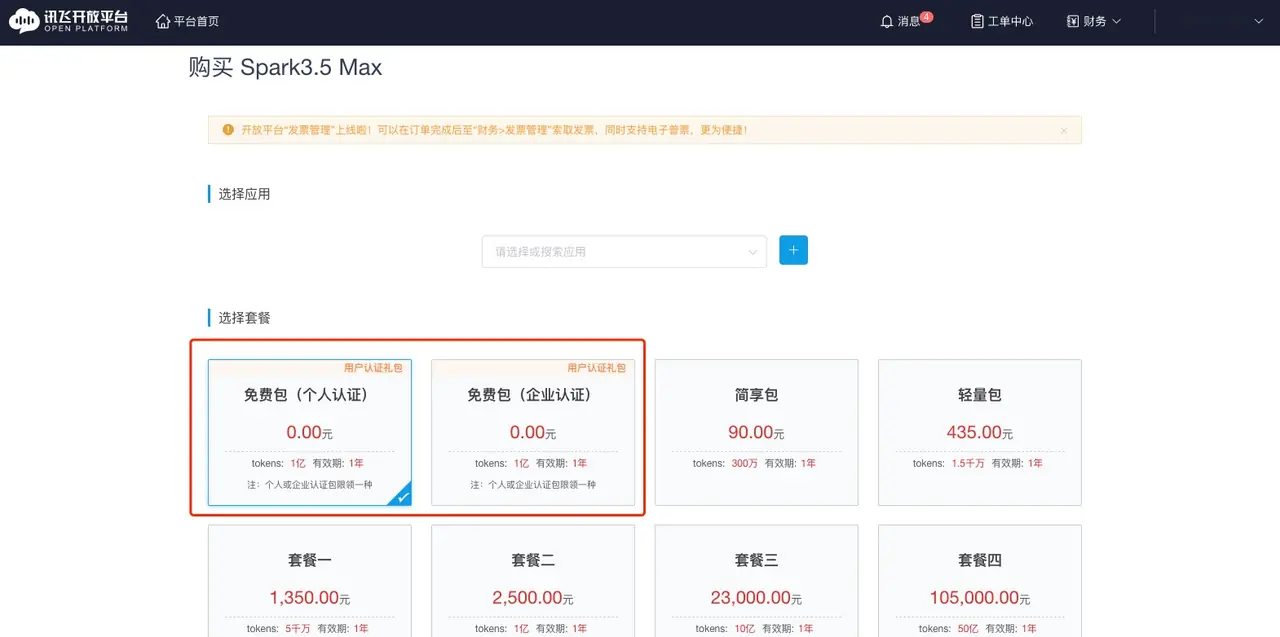Image resolution: width=1280 pixels, height=637 pixels.
Task: Go to 平台首页 in the top navigation
Action: click(x=196, y=21)
